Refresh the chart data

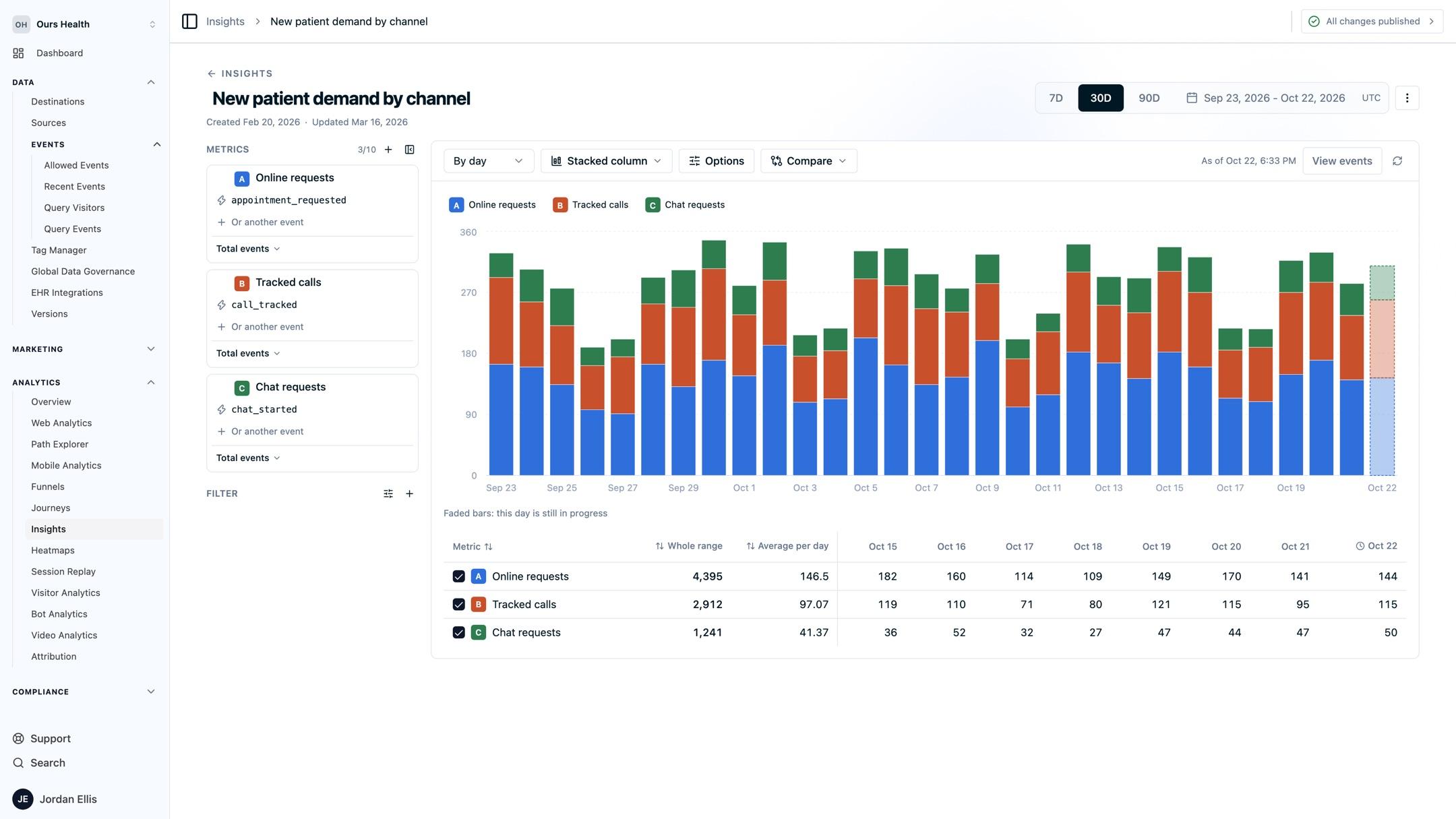(1397, 161)
